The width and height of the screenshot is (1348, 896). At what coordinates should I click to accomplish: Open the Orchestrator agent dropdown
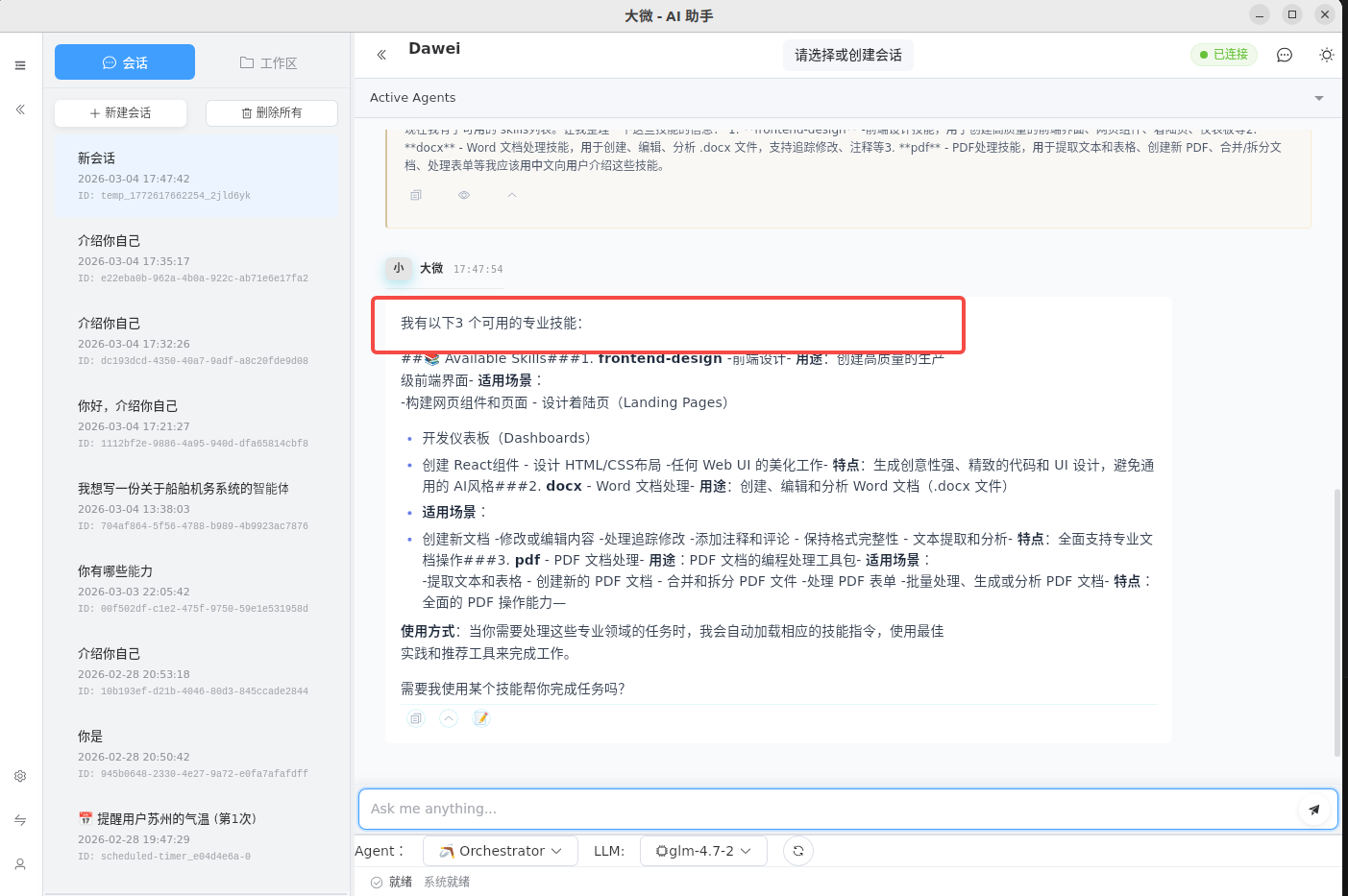(500, 850)
